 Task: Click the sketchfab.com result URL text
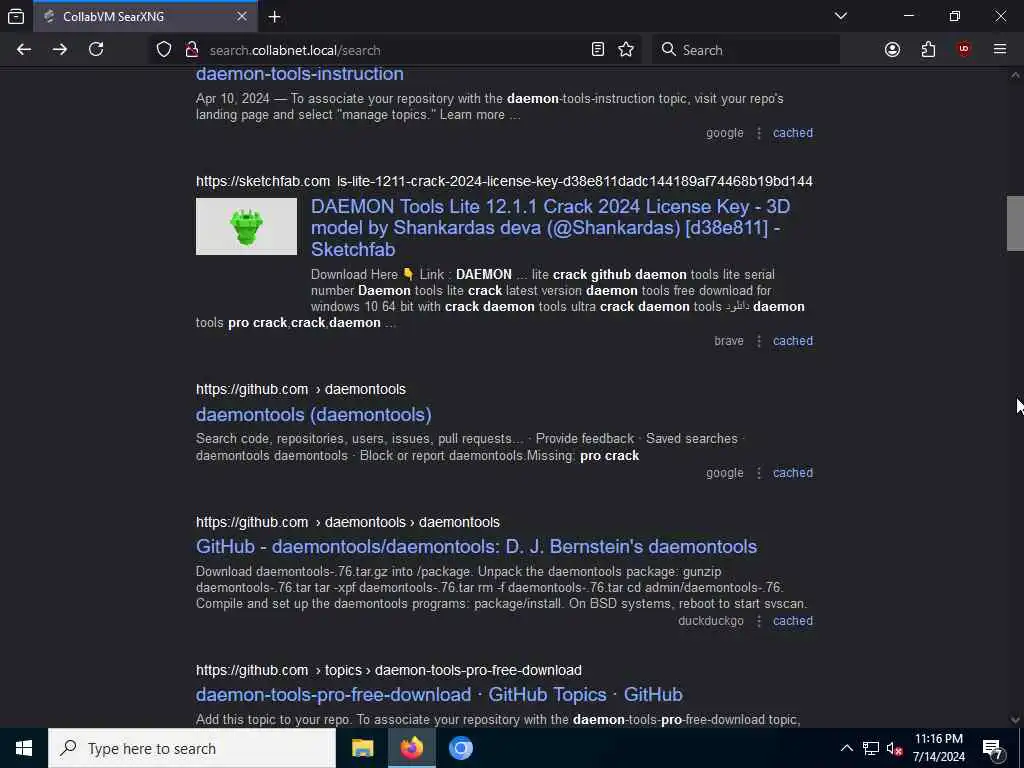504,182
